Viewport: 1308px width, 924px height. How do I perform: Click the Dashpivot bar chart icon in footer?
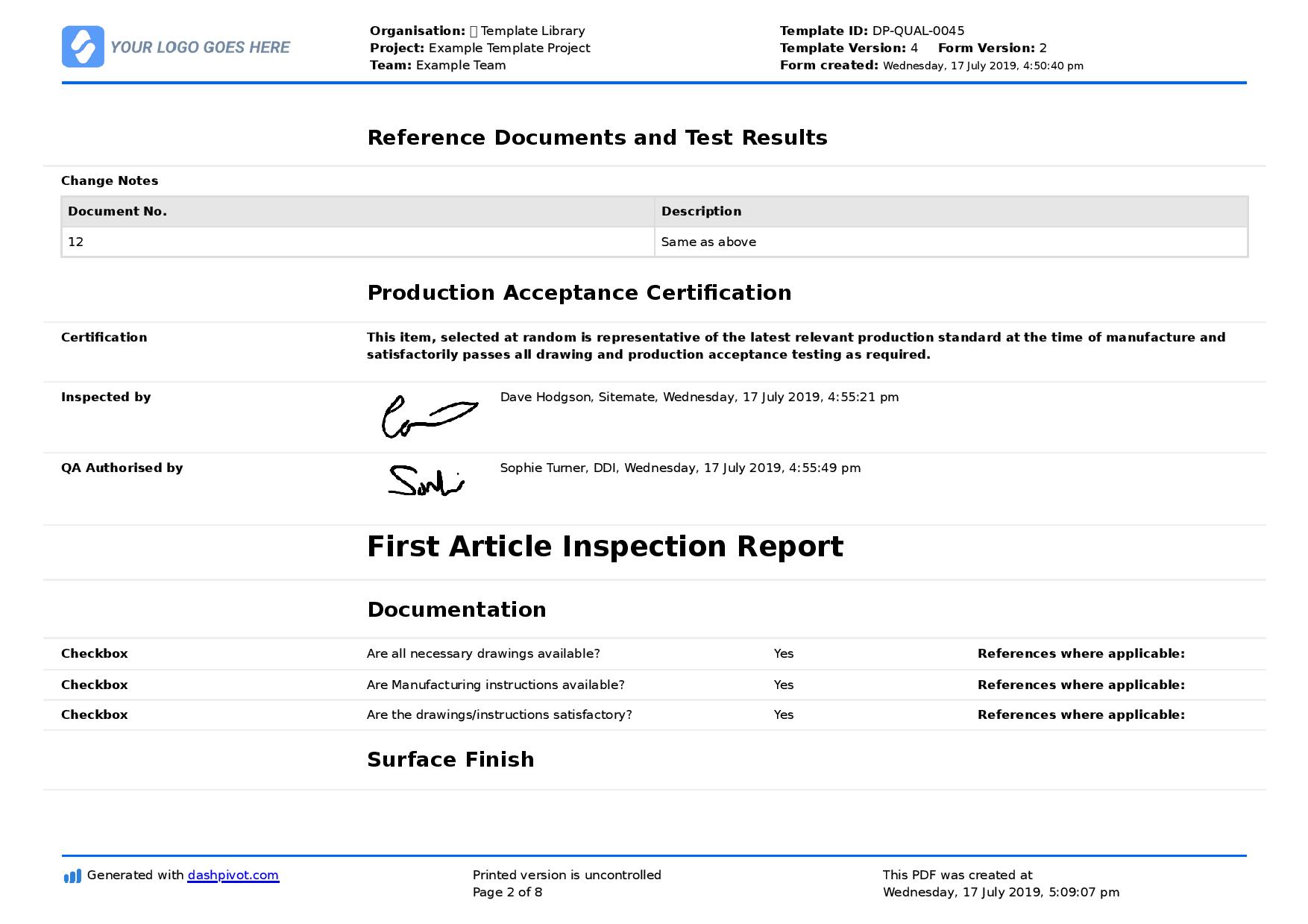tap(72, 876)
